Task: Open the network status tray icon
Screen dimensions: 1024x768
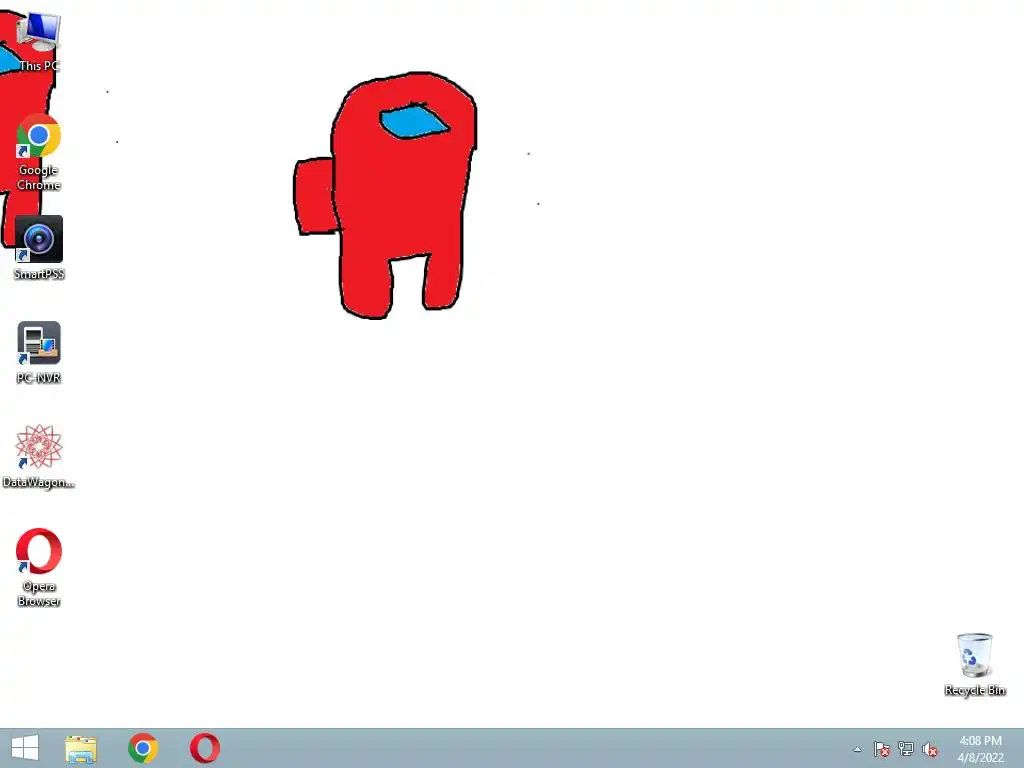Action: [906, 749]
